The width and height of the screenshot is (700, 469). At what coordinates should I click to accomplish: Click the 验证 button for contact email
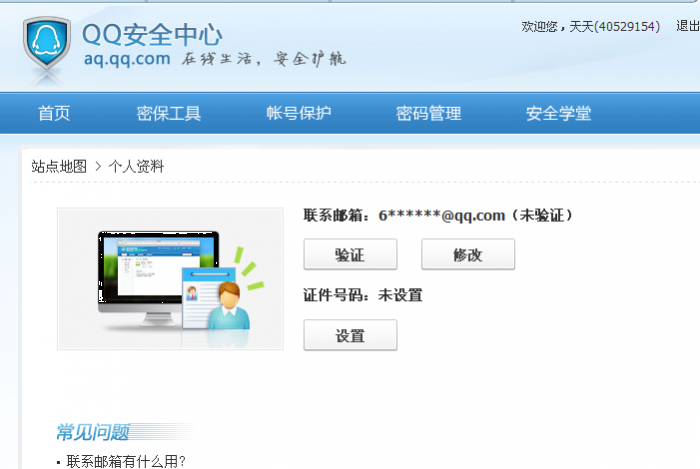pyautogui.click(x=350, y=254)
